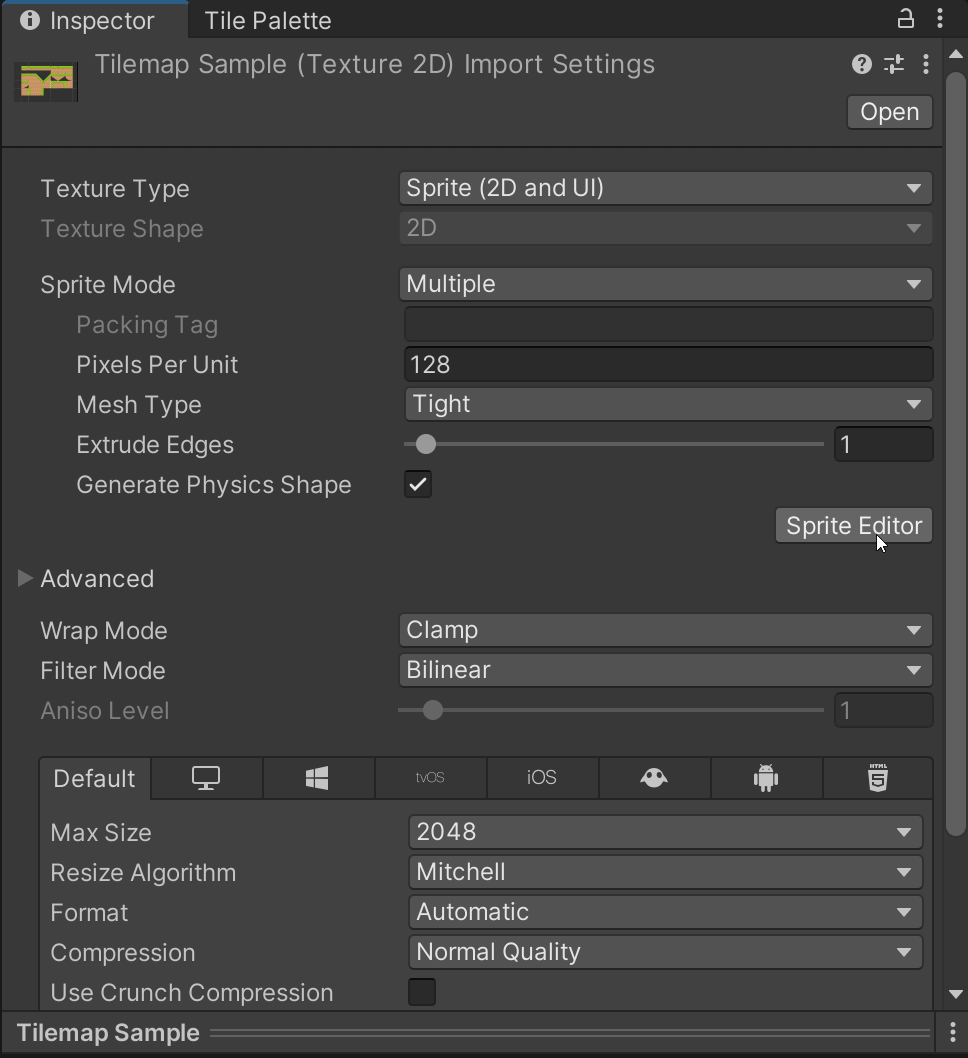Select the Windows Store platform icon
Screen dimensions: 968x1058
[318, 778]
